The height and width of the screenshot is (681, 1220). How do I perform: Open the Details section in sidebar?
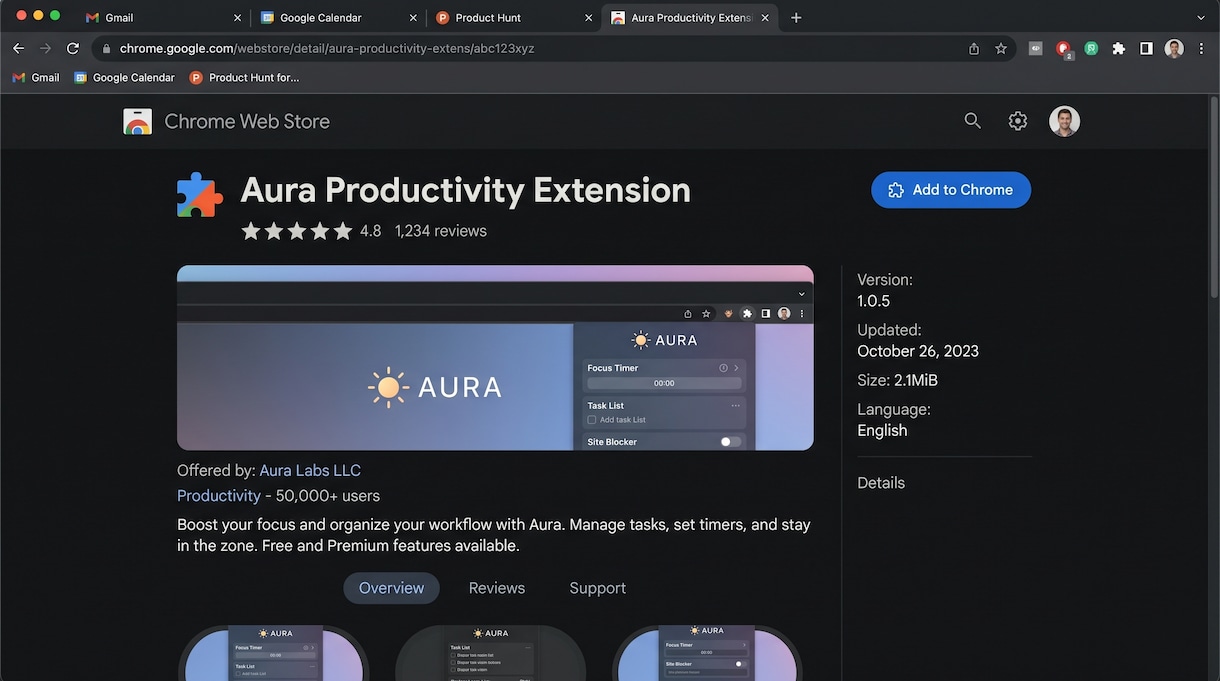click(881, 483)
